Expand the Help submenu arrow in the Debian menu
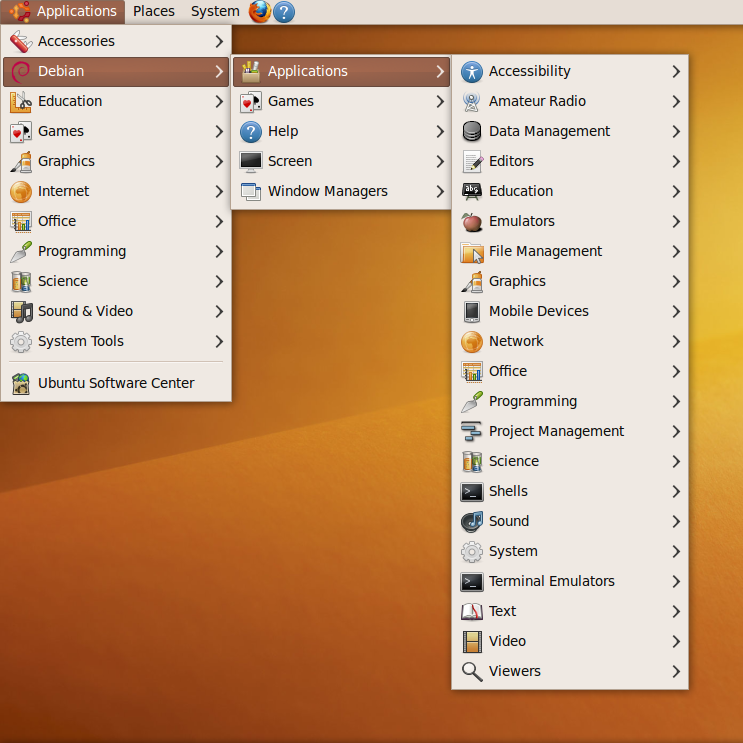The width and height of the screenshot is (743, 743). [440, 131]
